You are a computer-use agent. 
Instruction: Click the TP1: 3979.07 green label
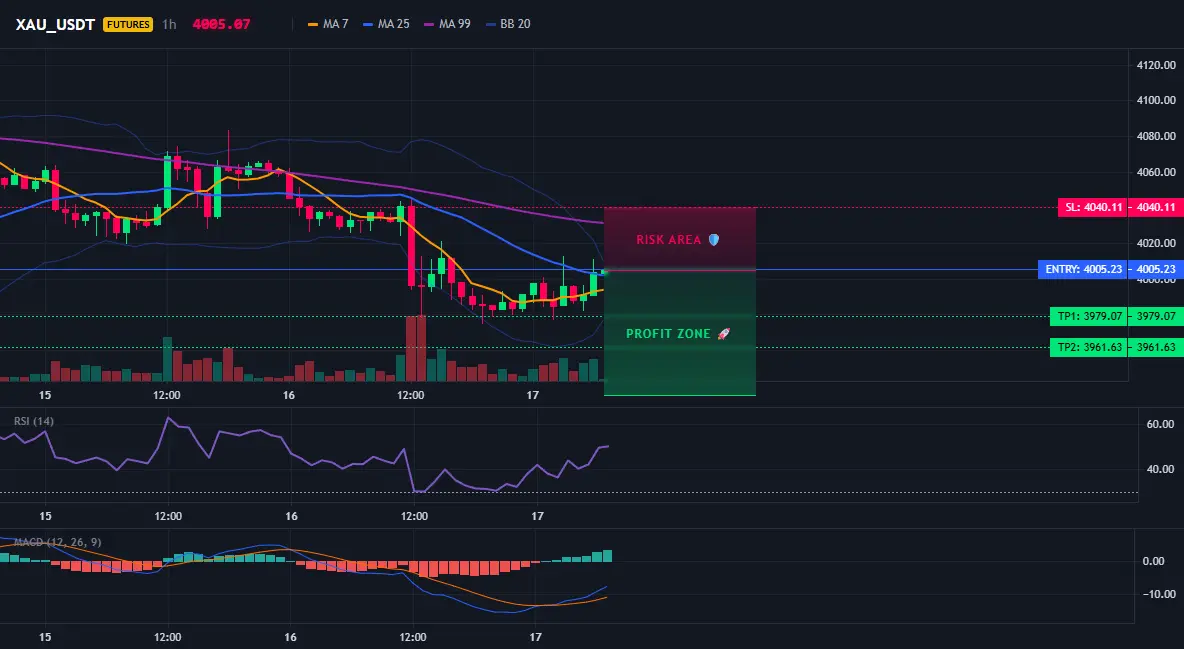click(1088, 317)
